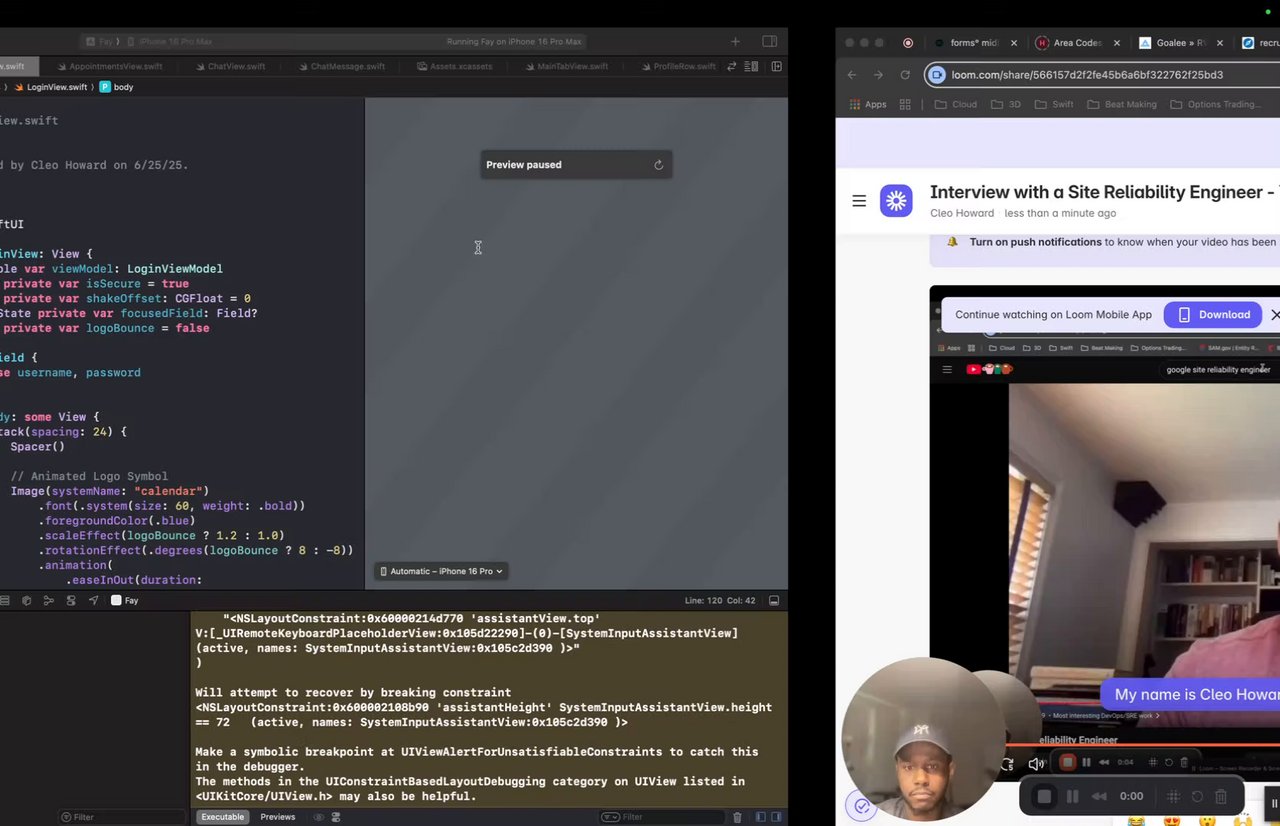1280x826 pixels.
Task: Open the AppointmentsView.swift tab
Action: pos(108,66)
